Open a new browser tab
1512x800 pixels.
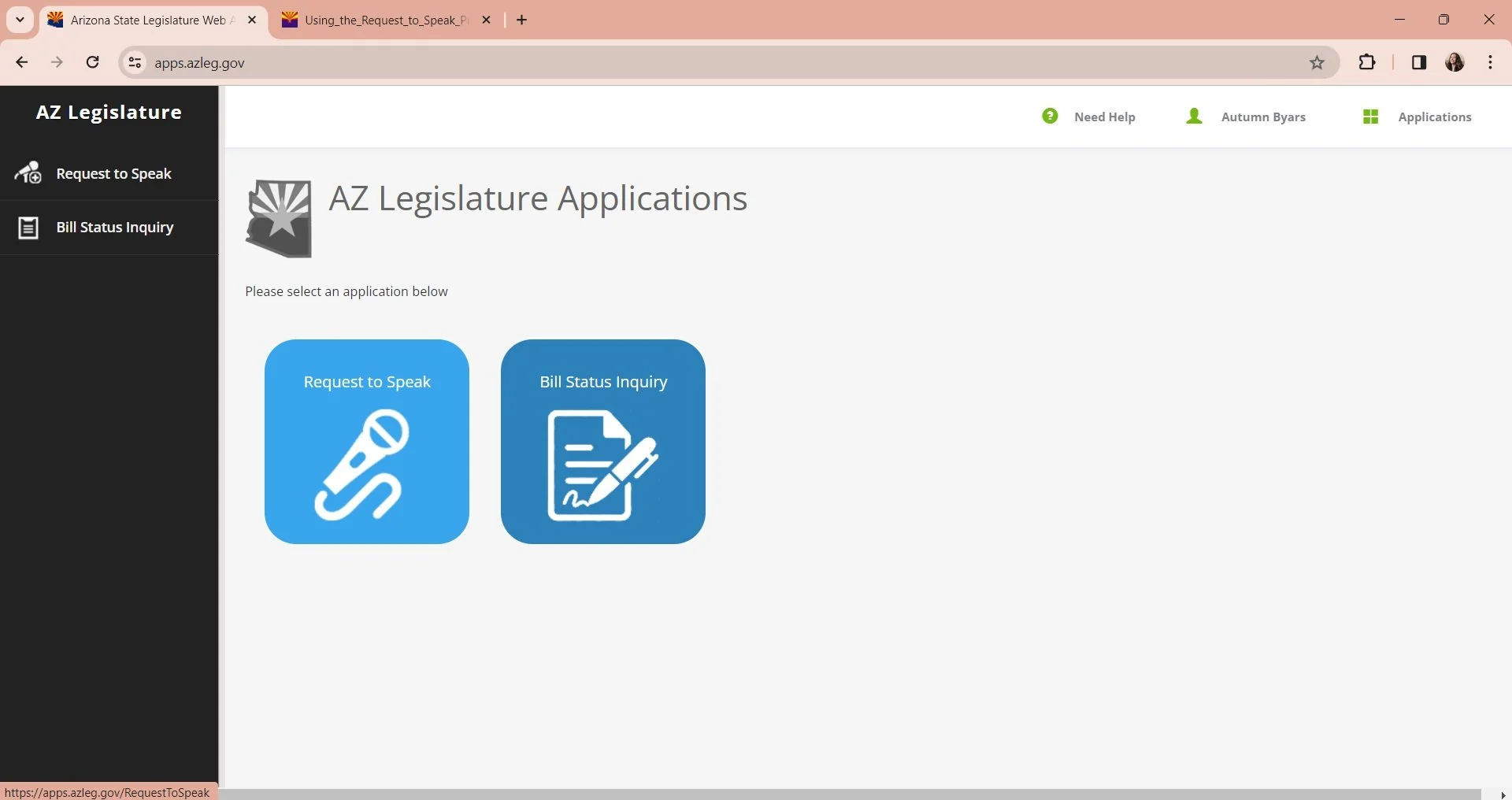(x=522, y=20)
